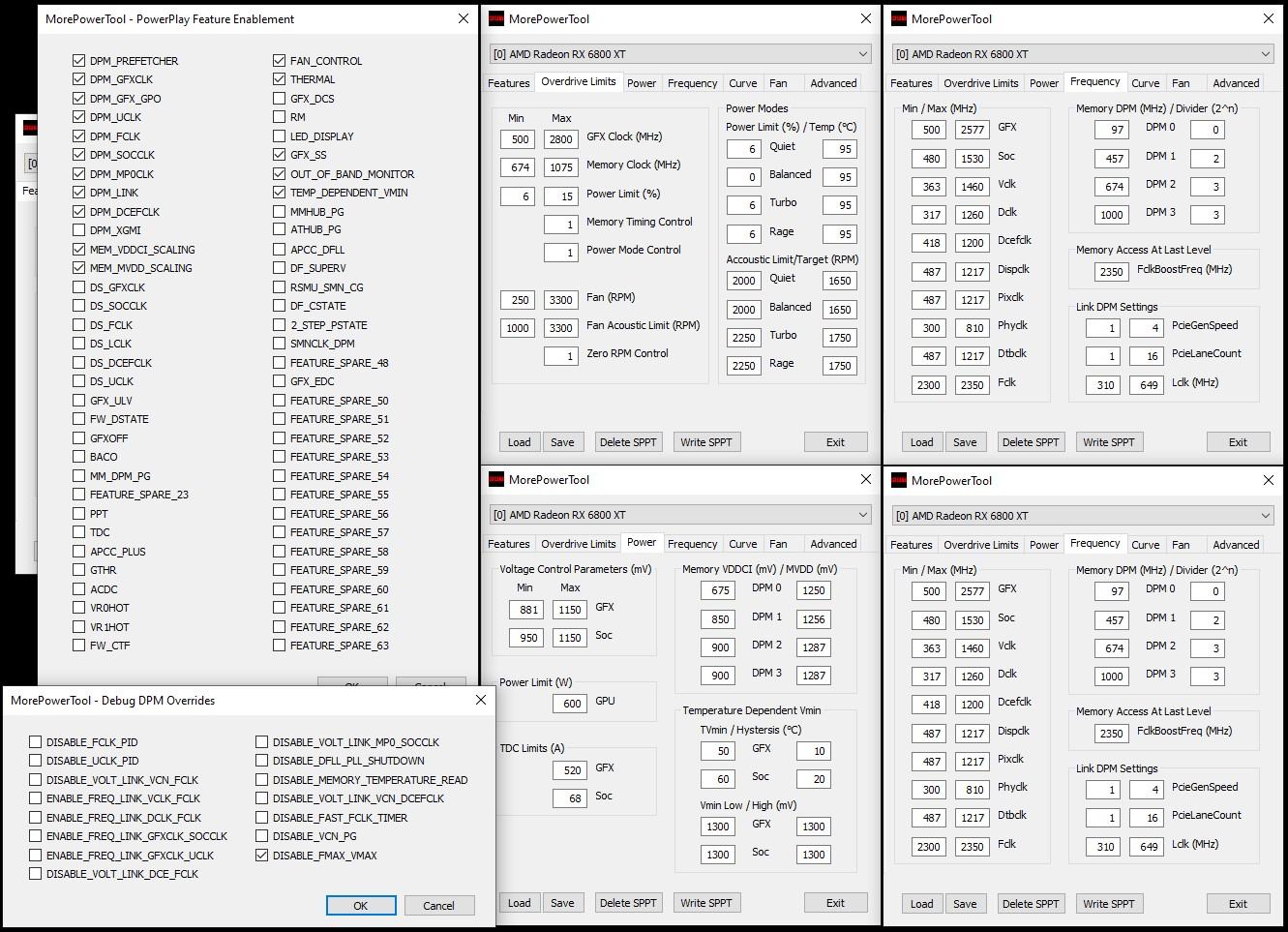Viewport: 1288px width, 932px height.
Task: Switch to Features tab in Overdrive Limits window
Action: pos(509,83)
